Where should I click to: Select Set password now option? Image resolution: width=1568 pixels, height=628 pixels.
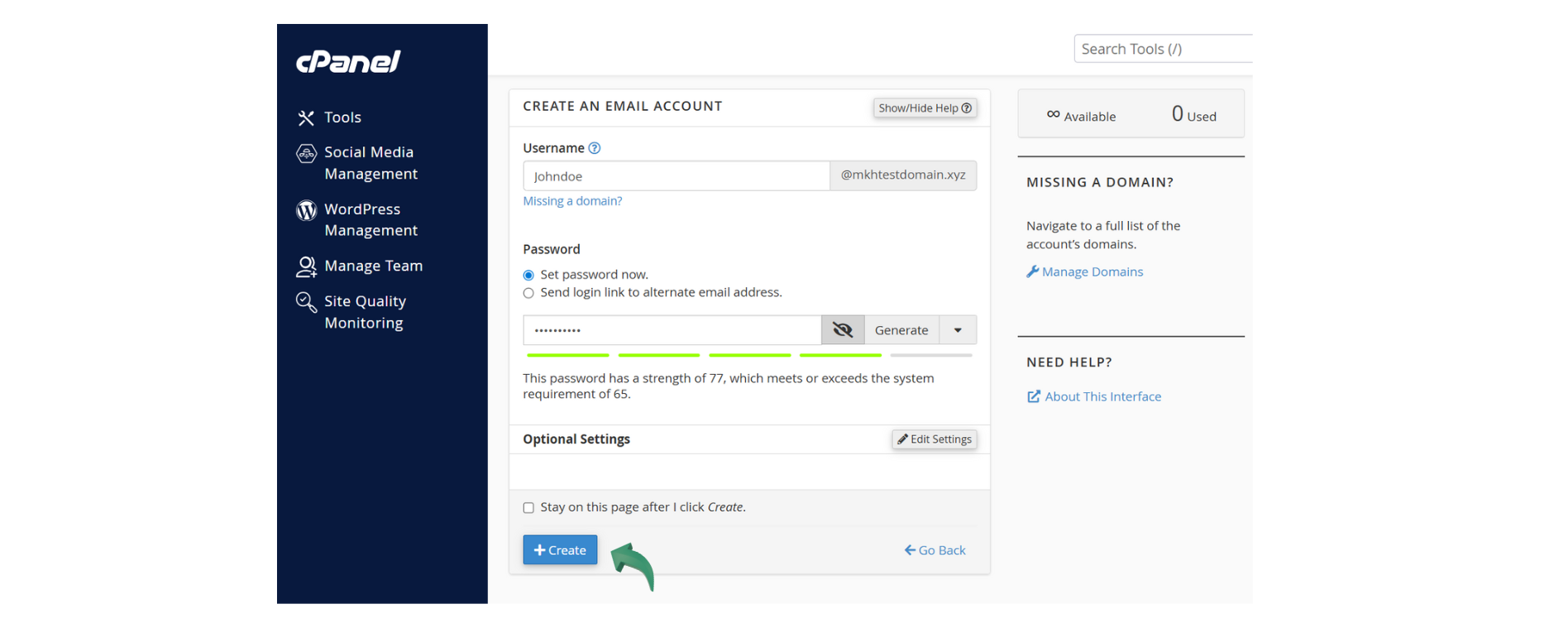coord(528,275)
